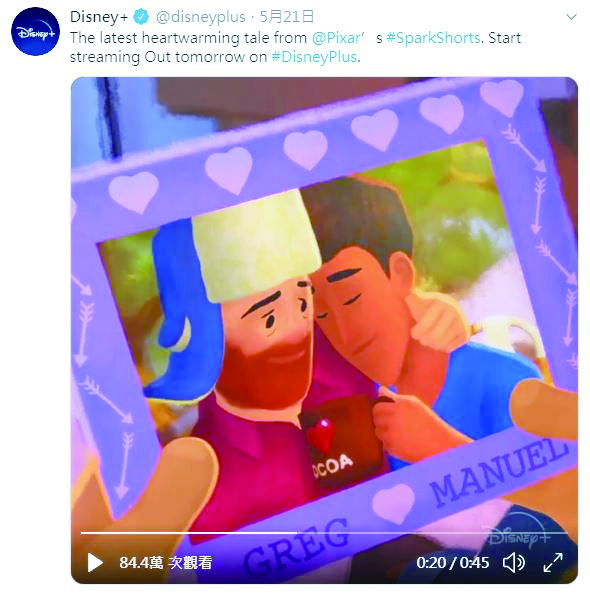Viewport: 590px width, 593px height.
Task: Click the 0:20 / 0:45 time display
Action: 453,563
